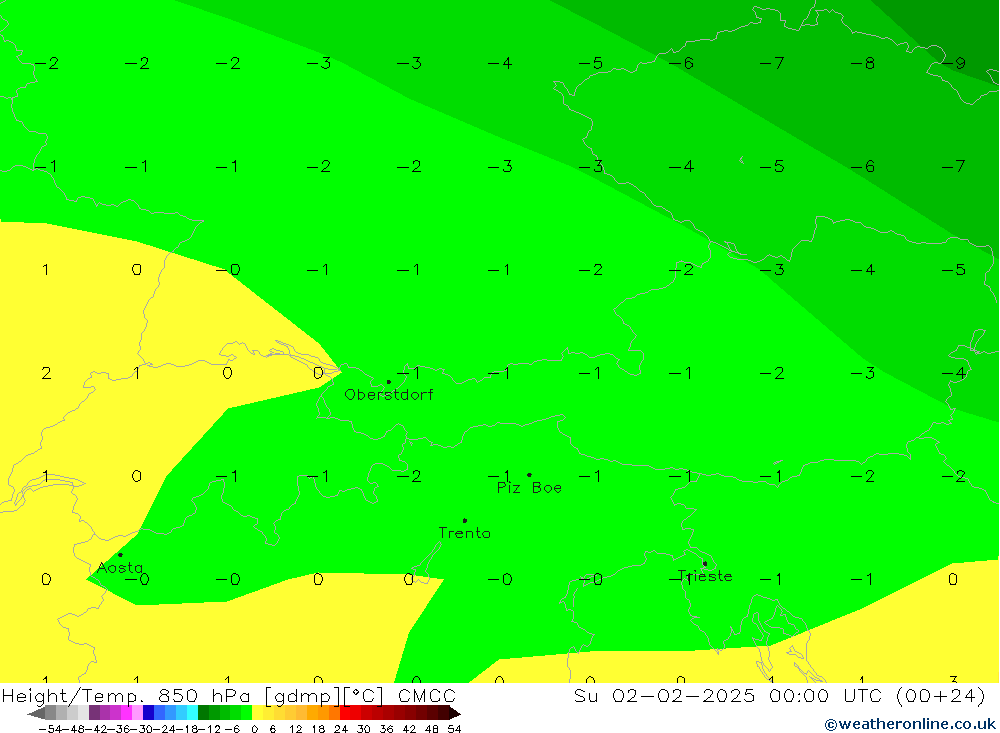Pick the darkest green swatch in color legend
This screenshot has width=1000, height=733.
pos(203,714)
